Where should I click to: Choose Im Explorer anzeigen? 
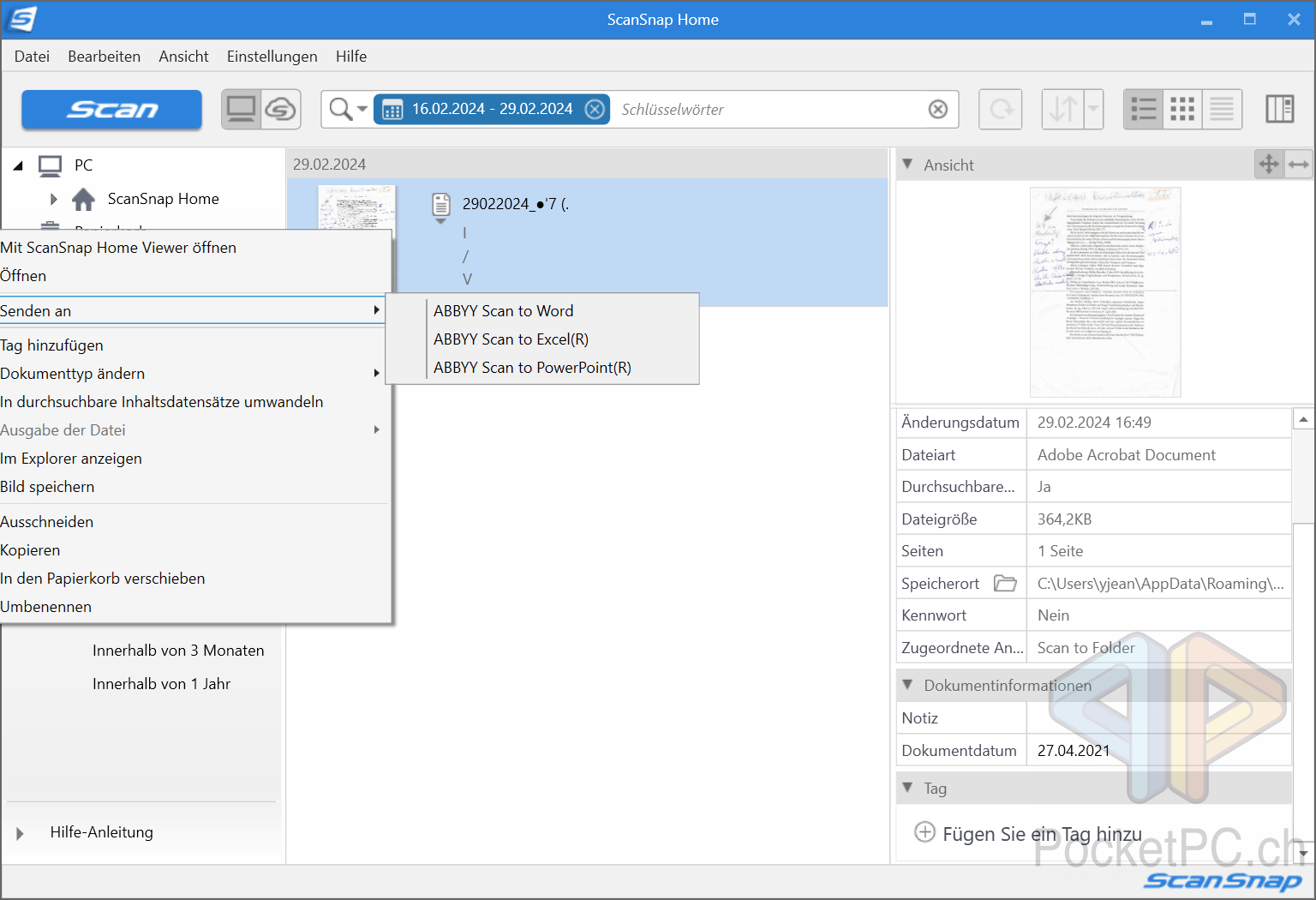click(x=194, y=459)
